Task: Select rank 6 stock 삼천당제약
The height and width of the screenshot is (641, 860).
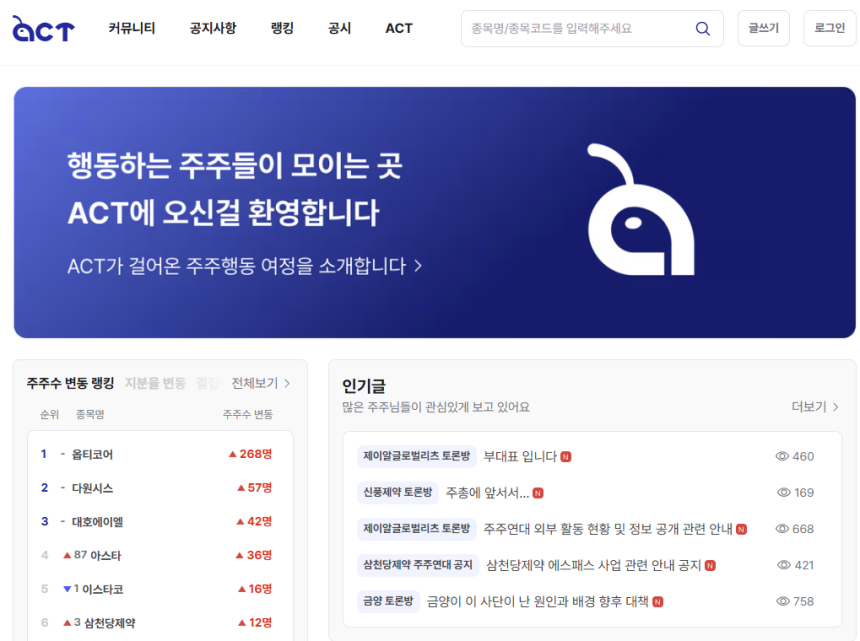Action: 110,623
